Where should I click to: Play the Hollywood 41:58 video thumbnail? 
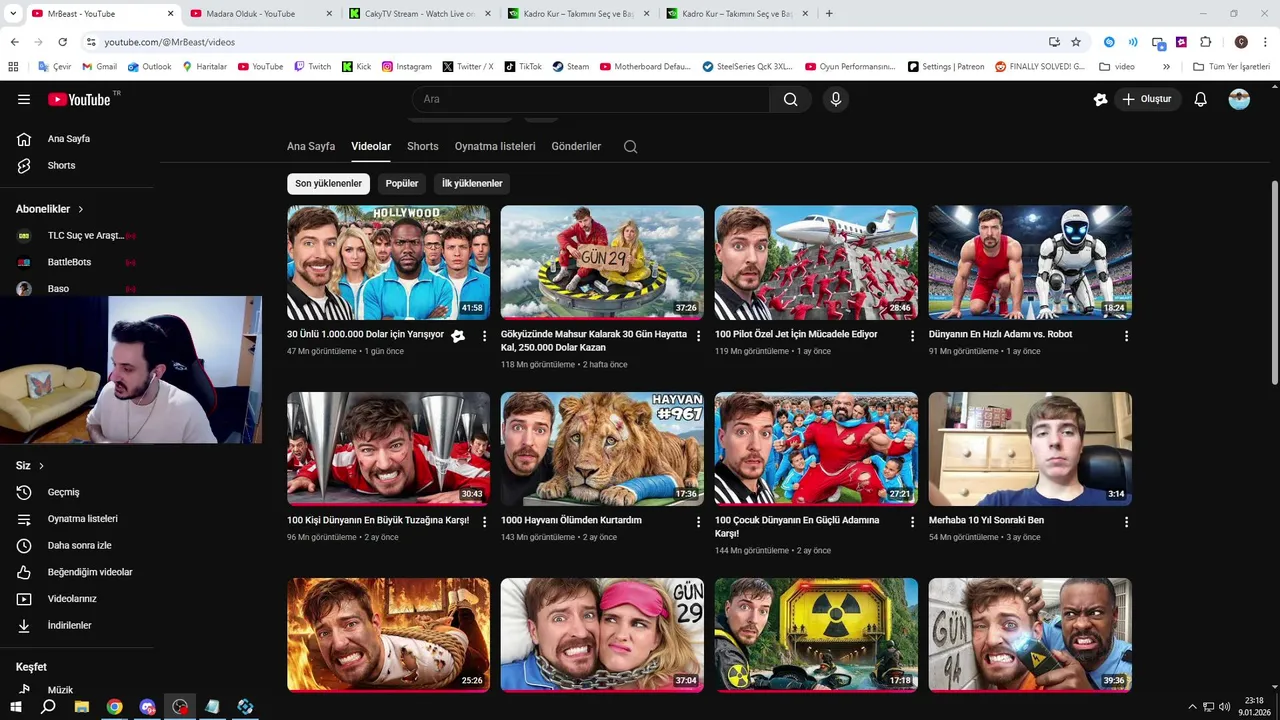click(388, 263)
